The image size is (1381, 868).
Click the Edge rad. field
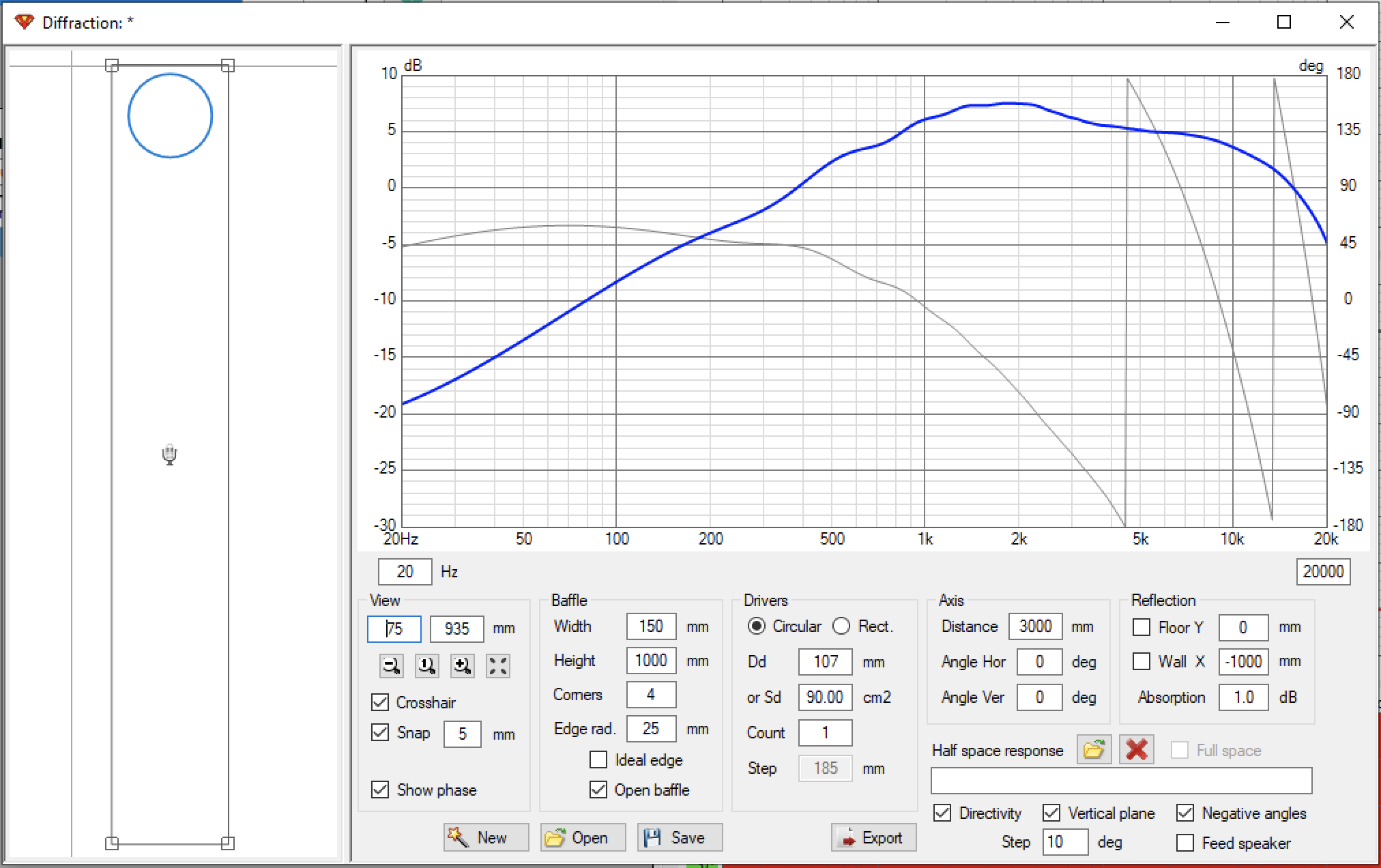click(x=651, y=729)
